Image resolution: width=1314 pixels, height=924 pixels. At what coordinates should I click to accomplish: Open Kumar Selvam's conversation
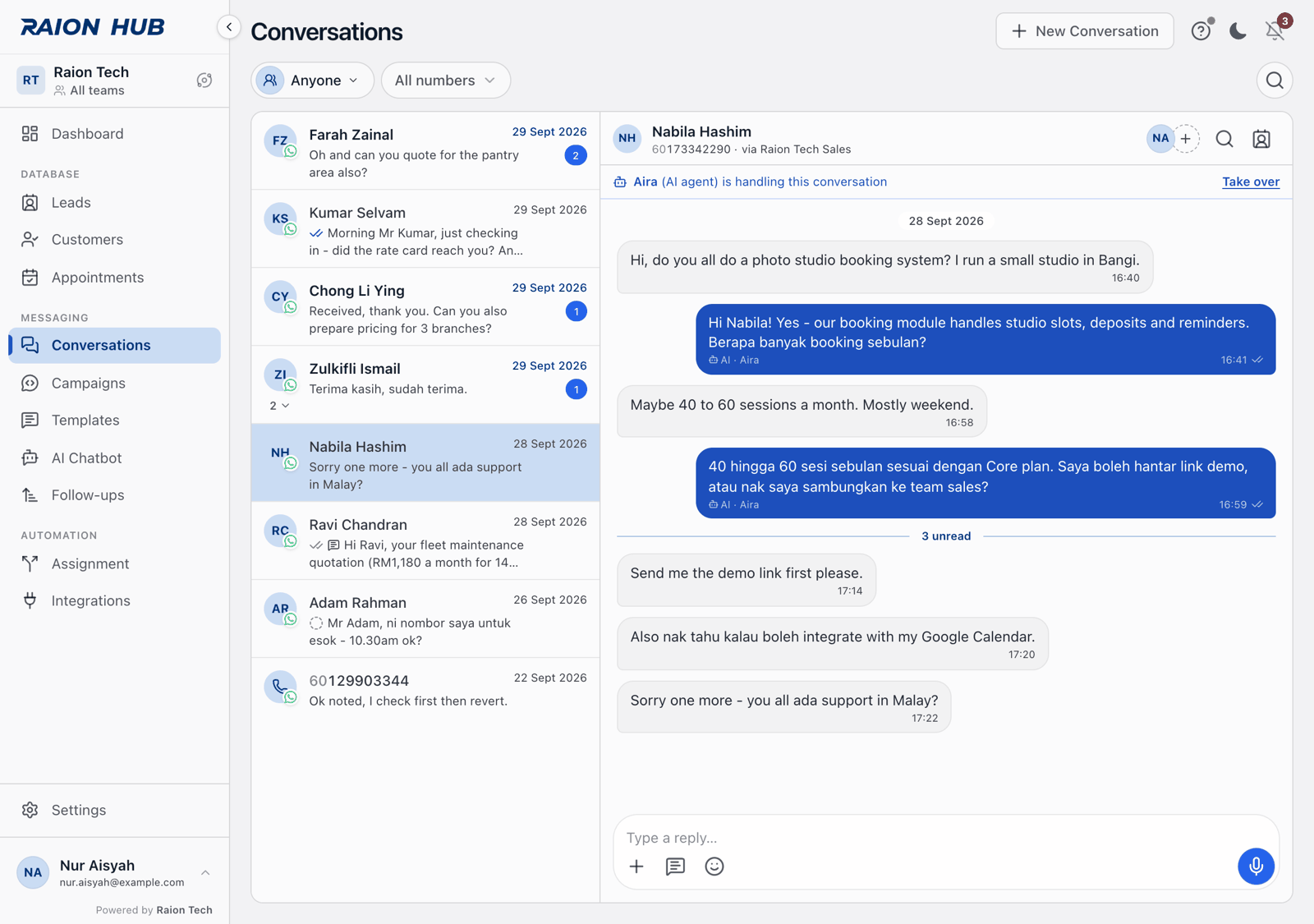click(x=425, y=229)
